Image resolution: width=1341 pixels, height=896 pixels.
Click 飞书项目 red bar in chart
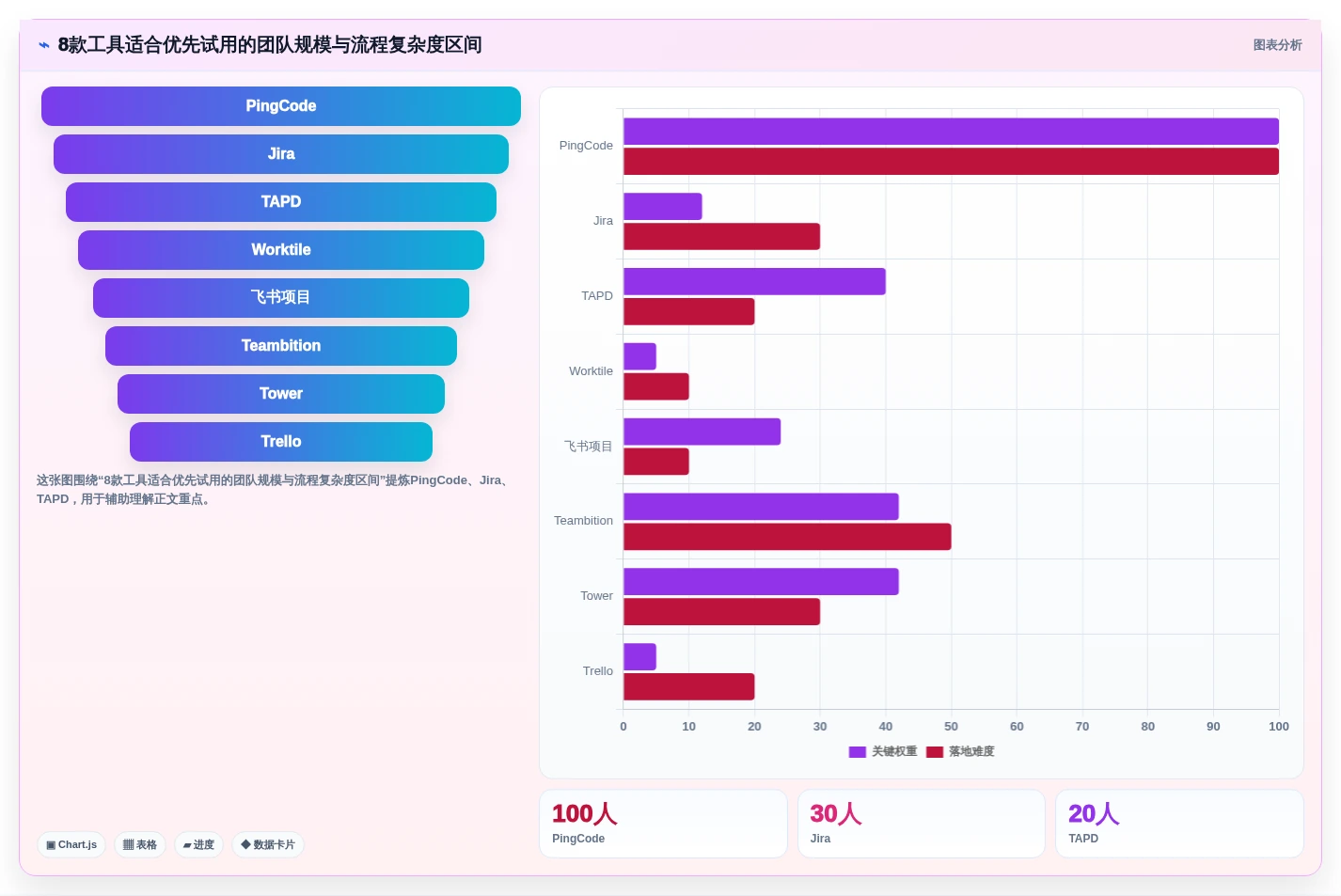coord(656,462)
